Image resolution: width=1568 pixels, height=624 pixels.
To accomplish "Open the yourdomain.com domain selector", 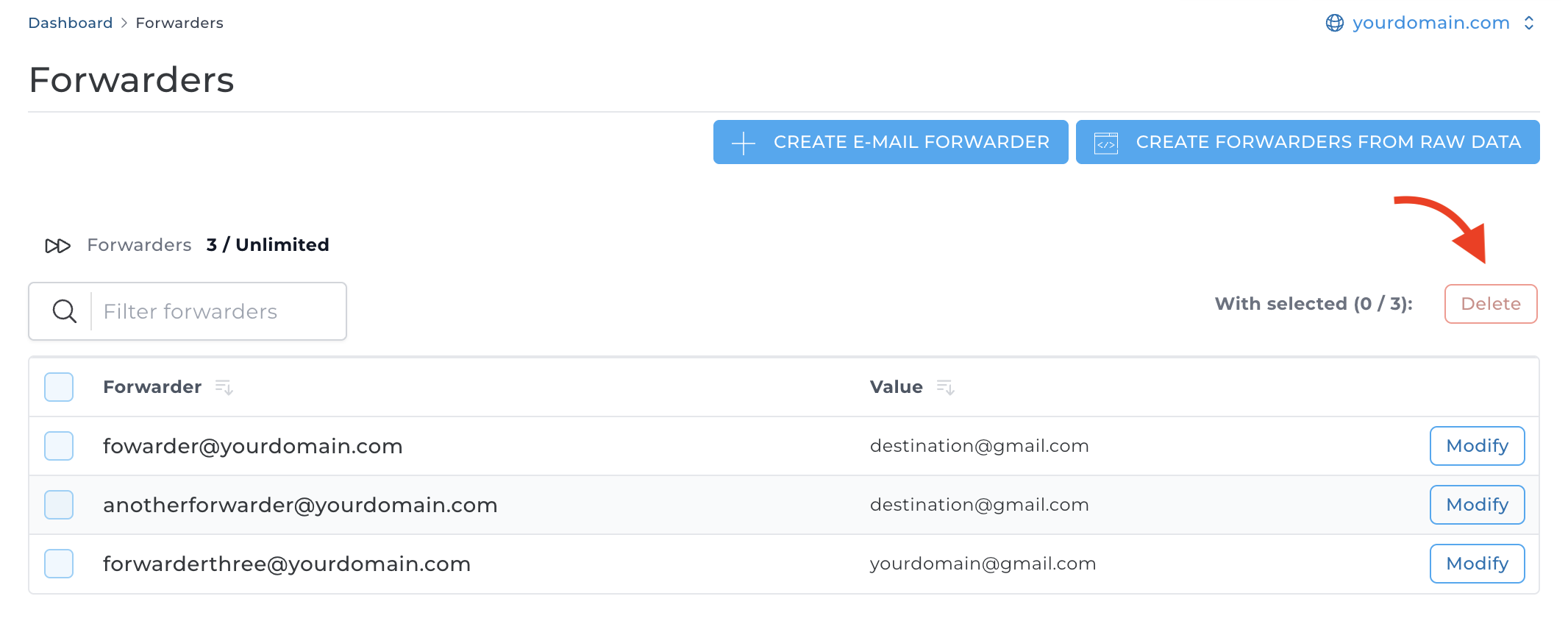I will coord(1430,23).
